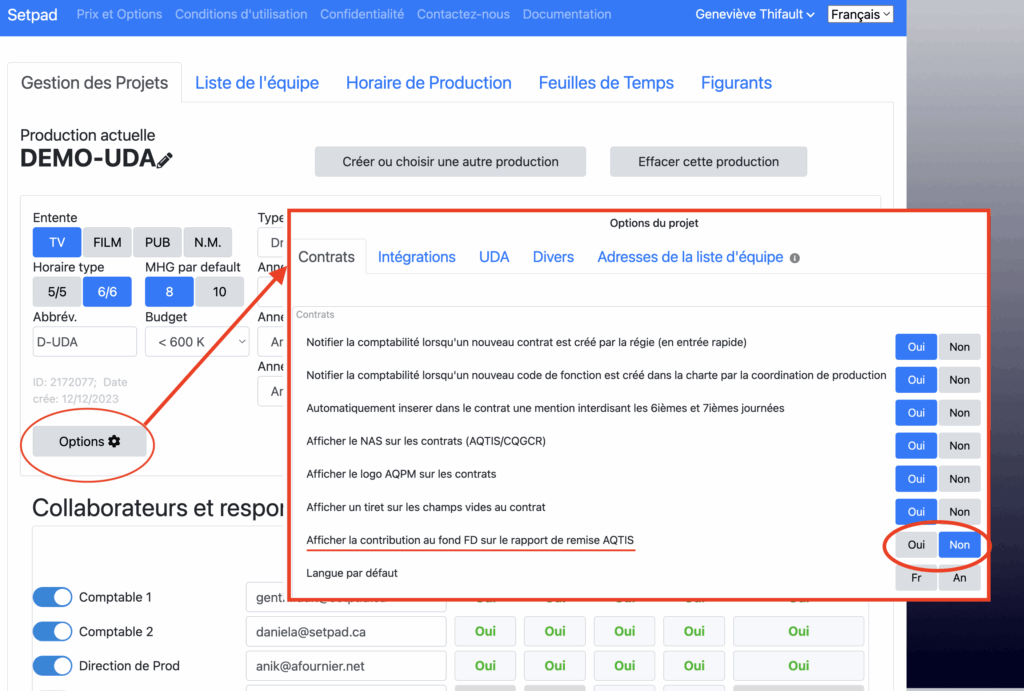Toggle the Comptable 1 switch

tap(52, 597)
